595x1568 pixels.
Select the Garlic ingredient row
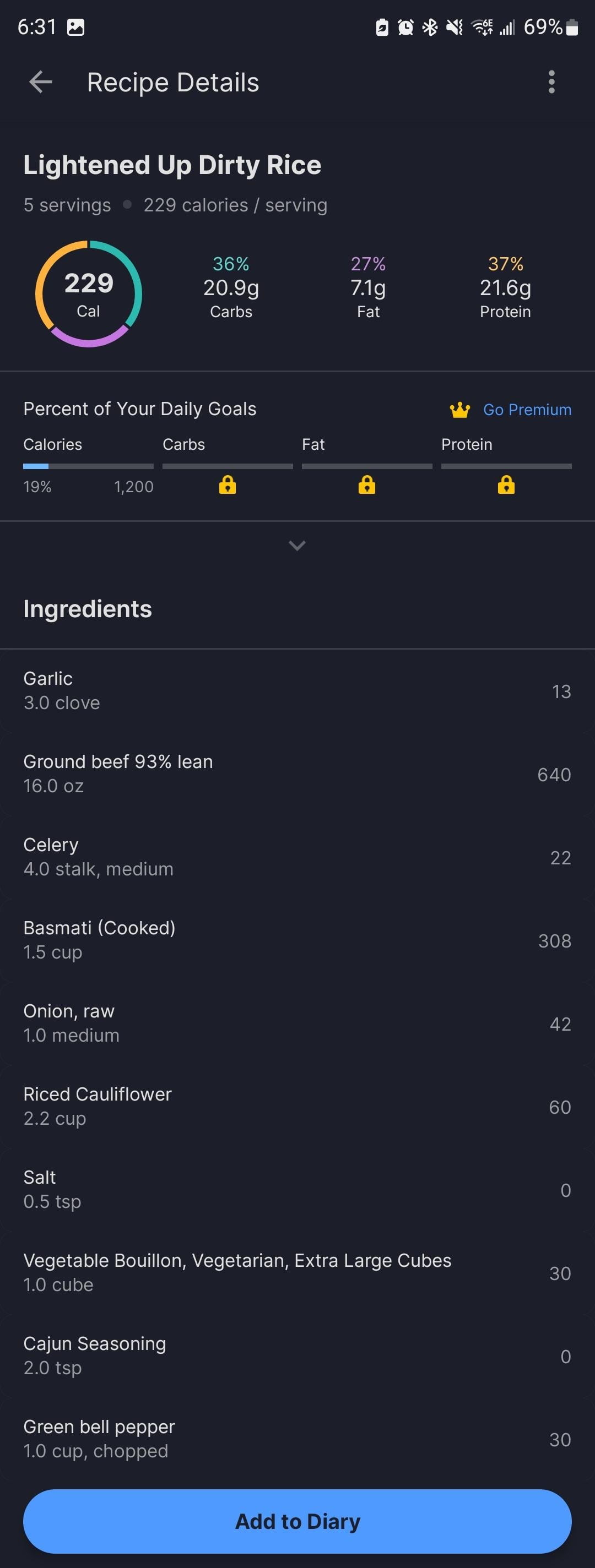(x=297, y=690)
